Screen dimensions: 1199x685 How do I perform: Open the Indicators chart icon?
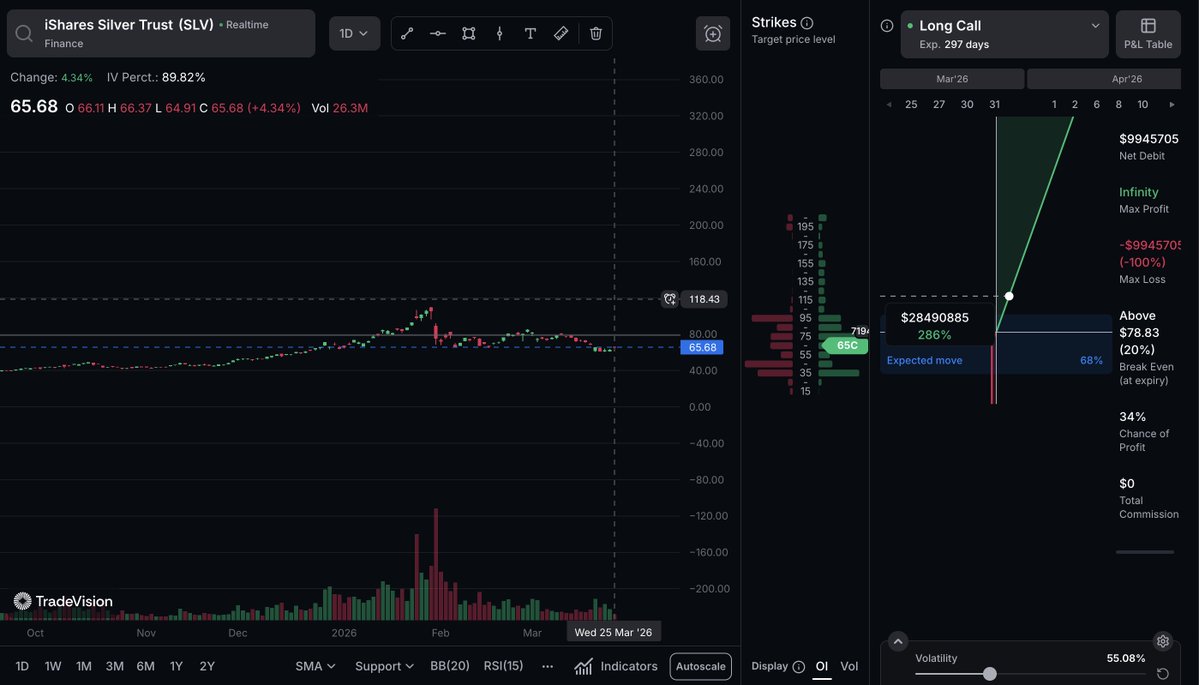[583, 667]
